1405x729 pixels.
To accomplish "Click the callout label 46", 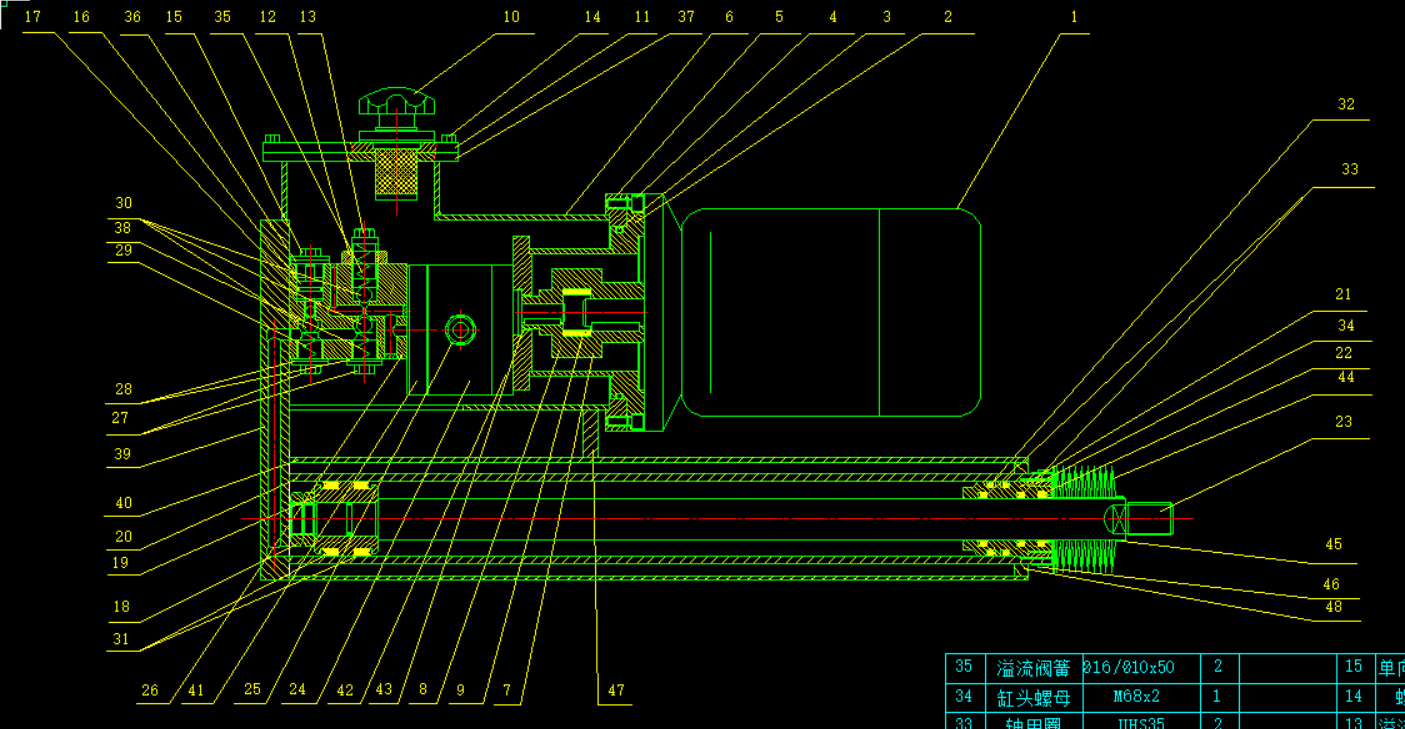I will point(1330,585).
